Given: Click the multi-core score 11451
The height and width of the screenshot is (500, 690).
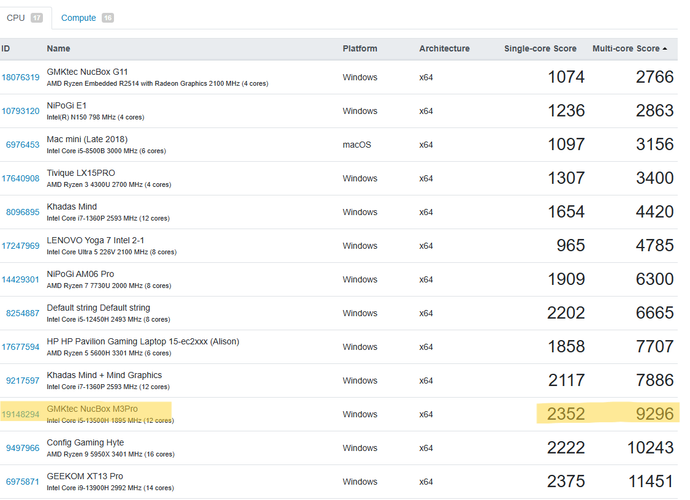Looking at the screenshot, I should (x=651, y=482).
